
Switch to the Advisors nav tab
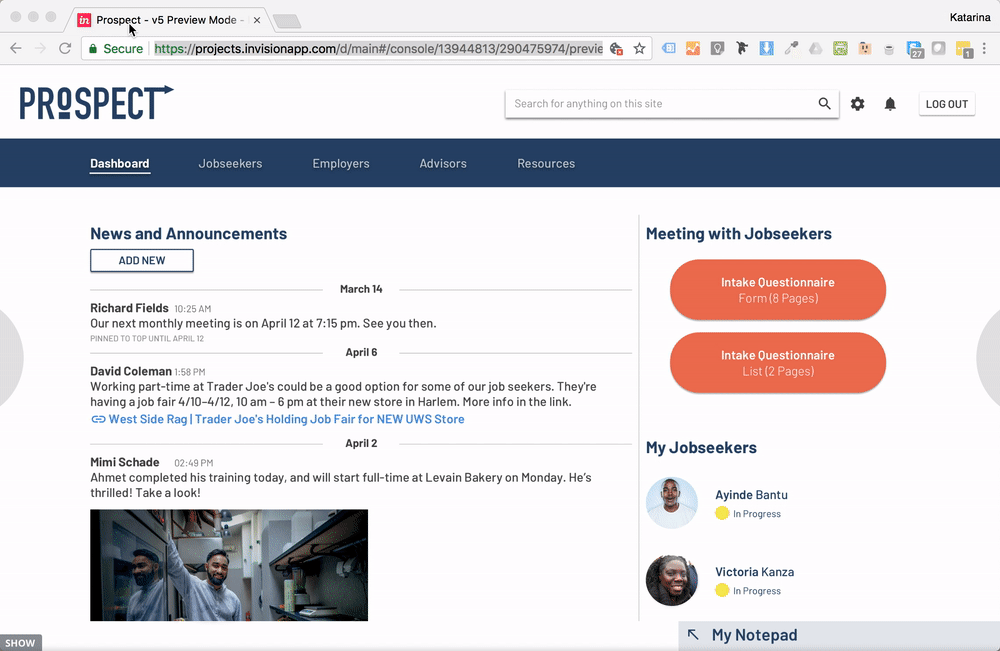pos(443,163)
